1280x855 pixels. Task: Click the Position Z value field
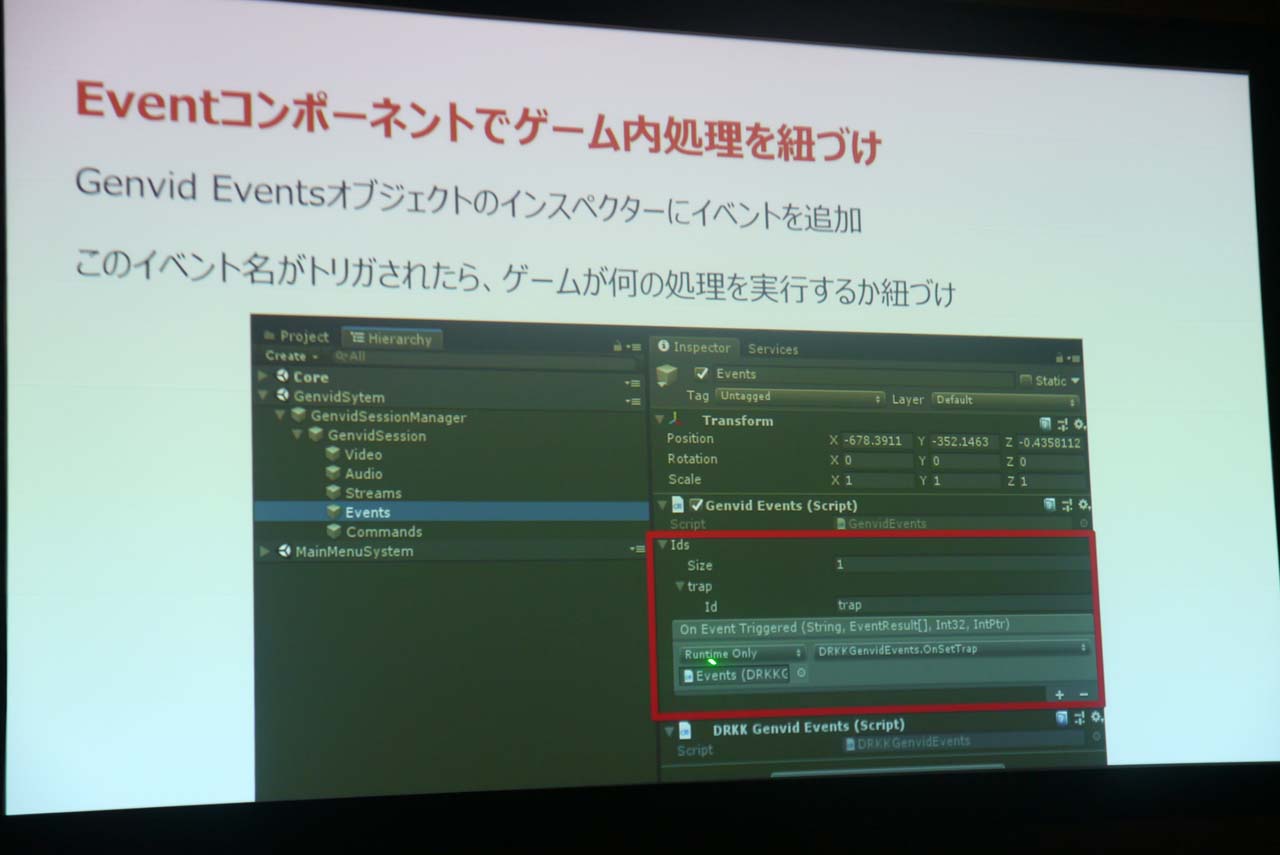click(x=1049, y=442)
